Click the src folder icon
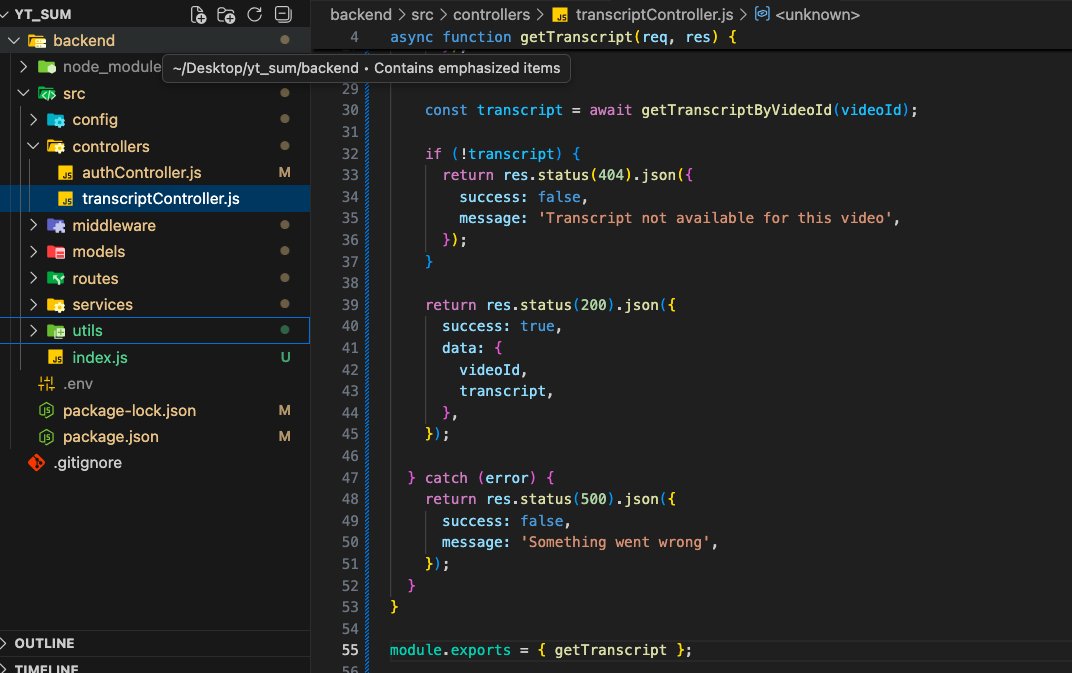The image size is (1072, 673). tap(46, 94)
